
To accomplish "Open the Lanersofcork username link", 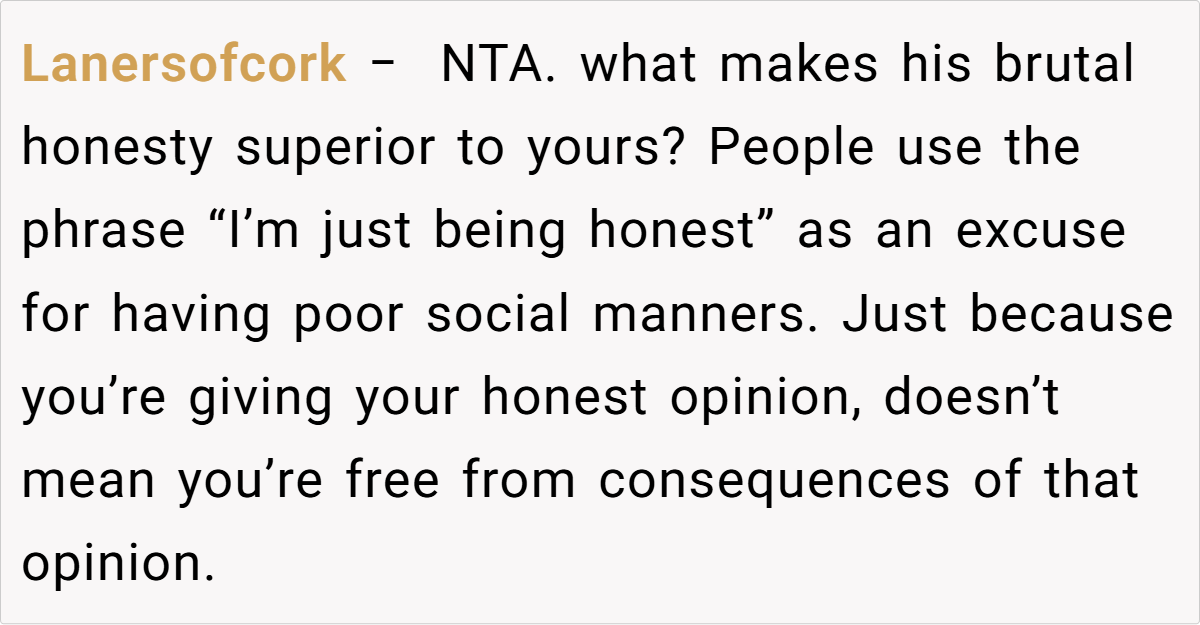I will [x=184, y=66].
